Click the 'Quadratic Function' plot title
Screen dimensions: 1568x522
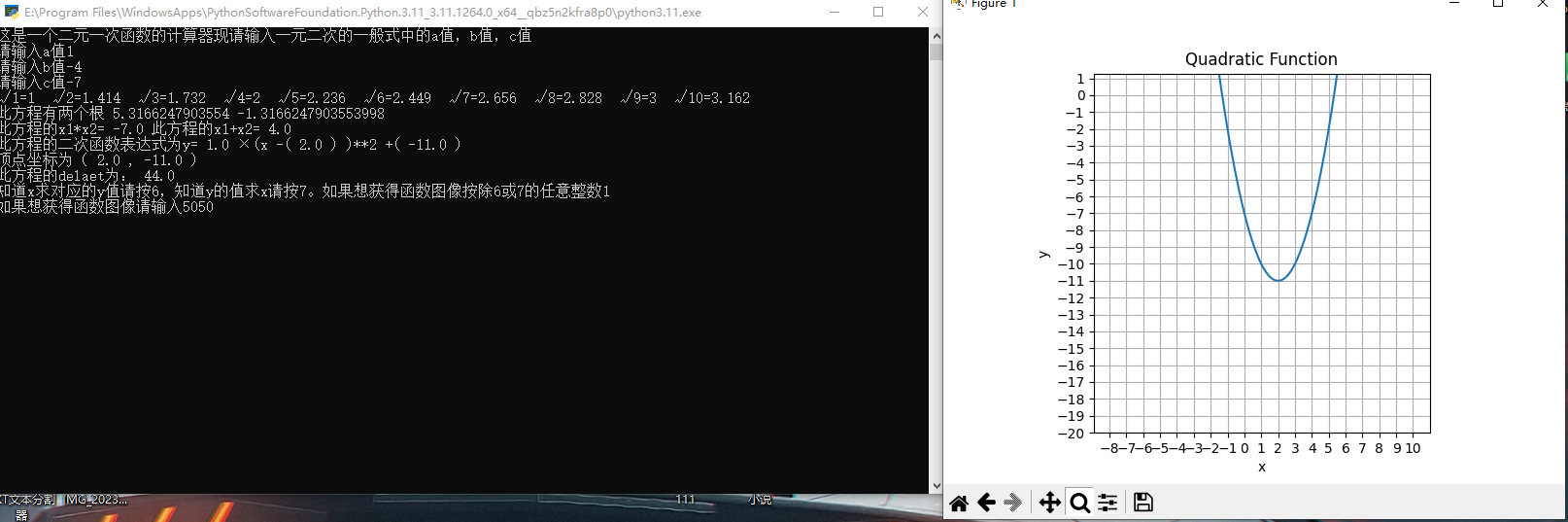click(1261, 59)
